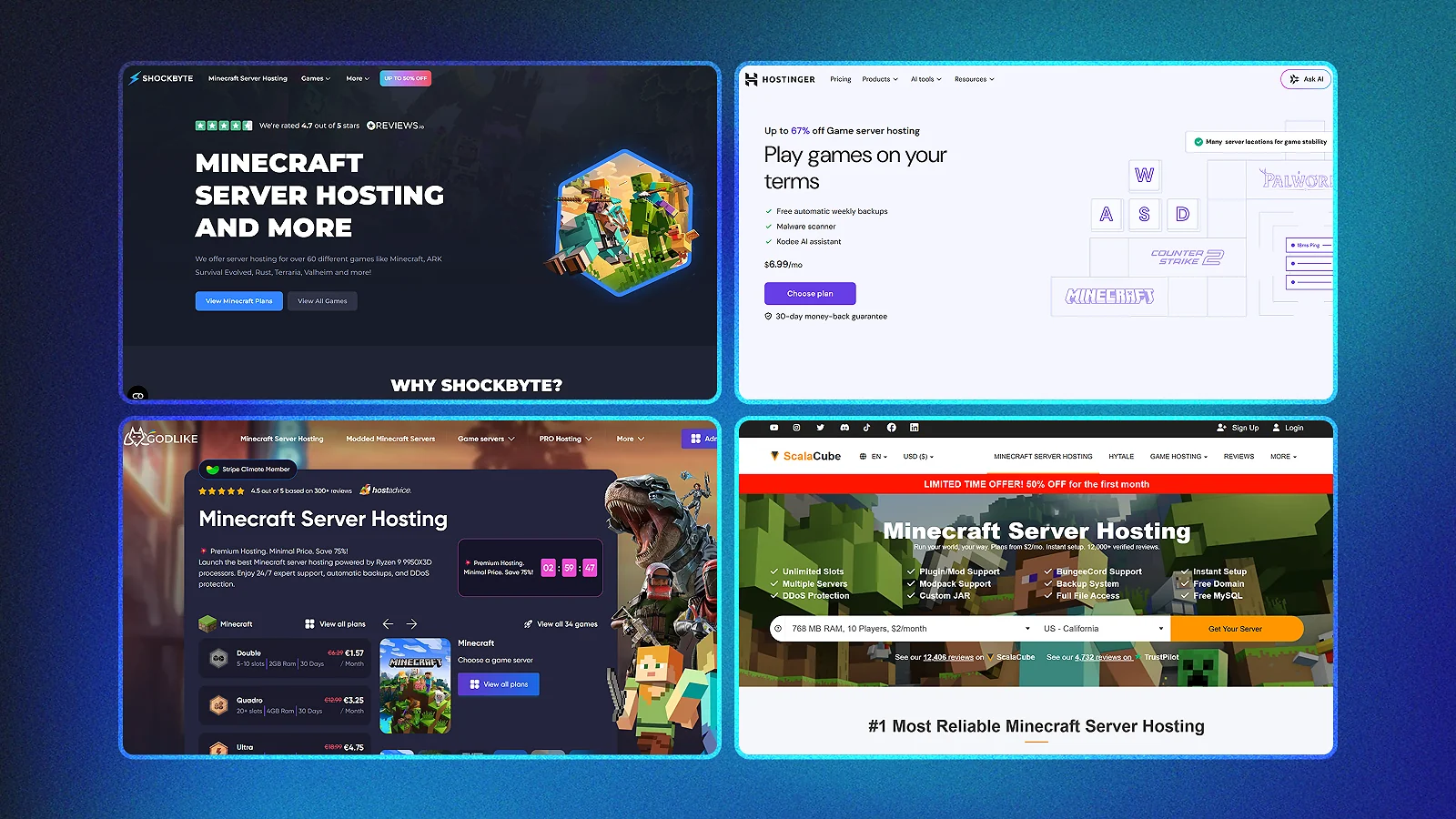The width and height of the screenshot is (1456, 819).
Task: Expand Hostinger Resources menu
Action: click(x=975, y=79)
